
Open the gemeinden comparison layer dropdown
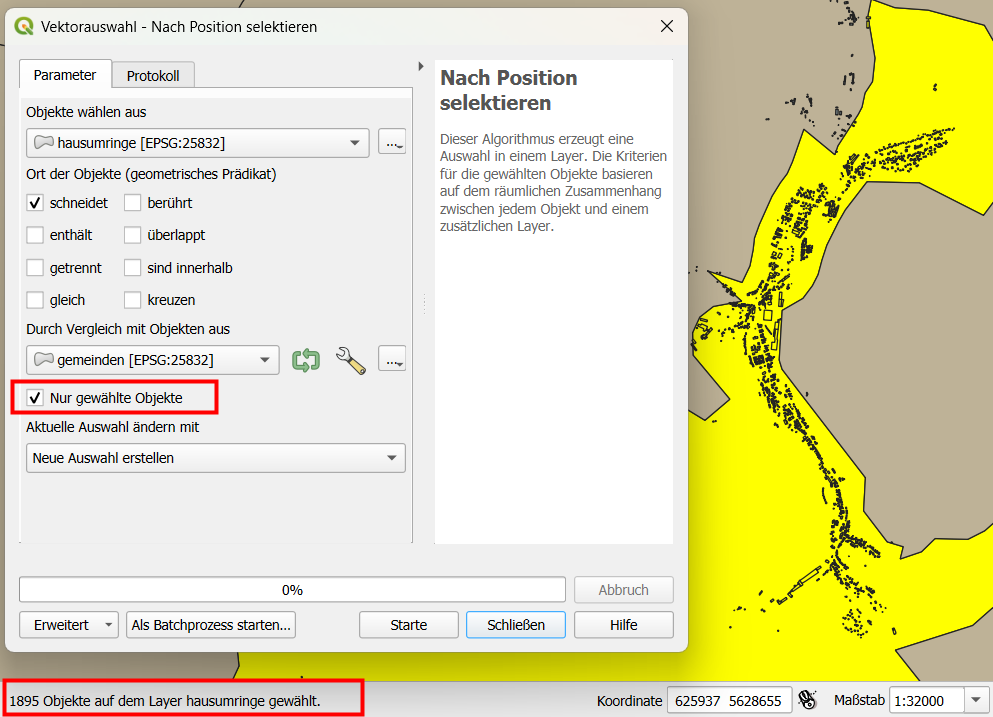point(153,360)
